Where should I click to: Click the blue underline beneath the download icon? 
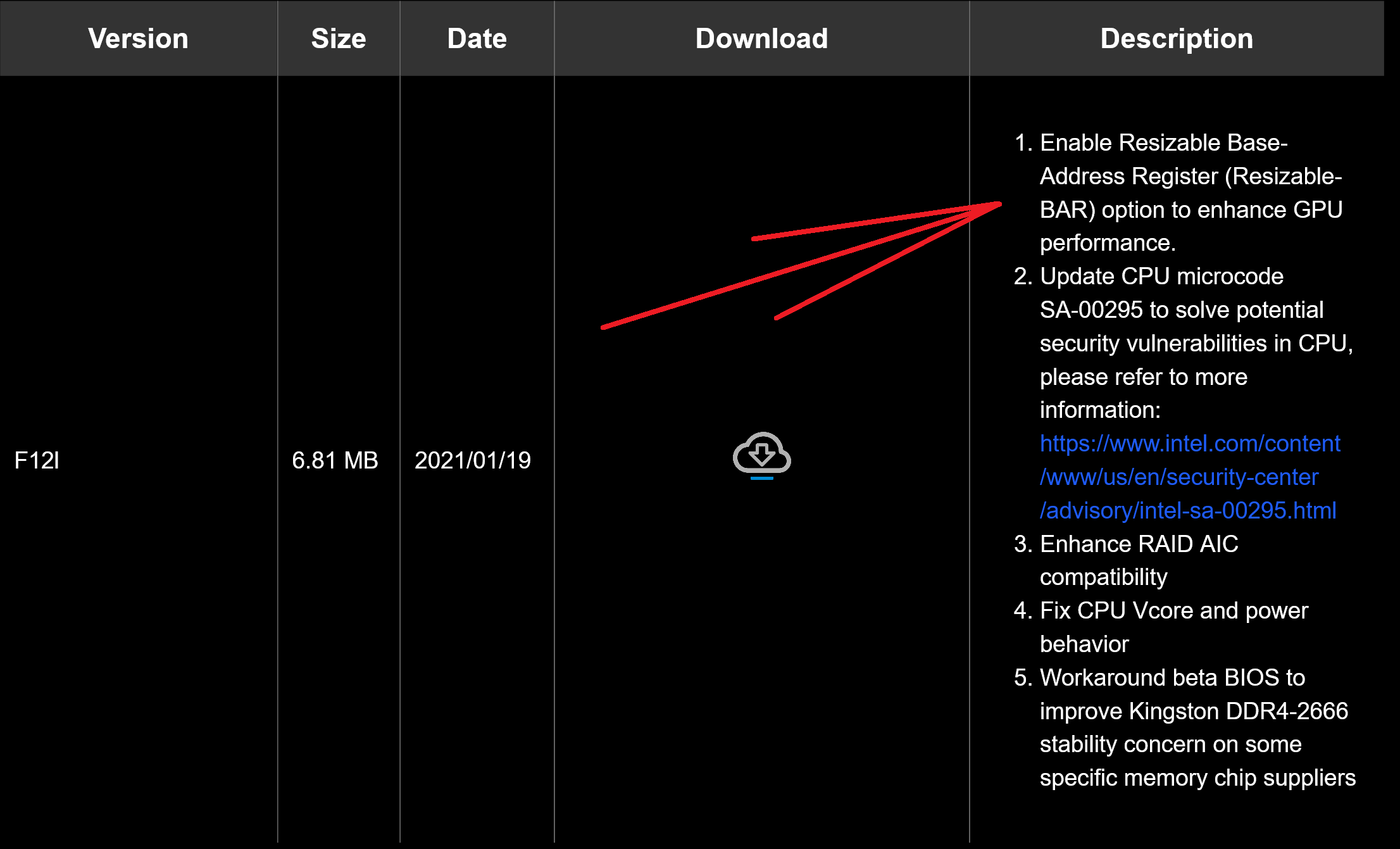[x=761, y=479]
